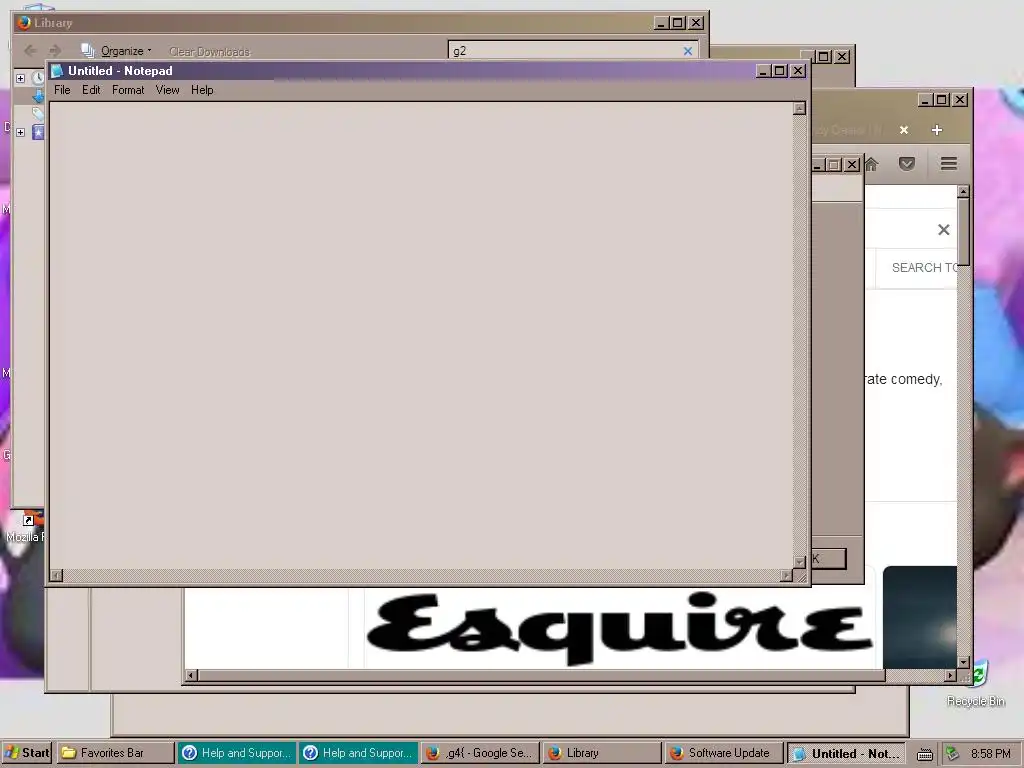Open the Firefox hamburger menu
This screenshot has height=768, width=1024.
pos(949,163)
